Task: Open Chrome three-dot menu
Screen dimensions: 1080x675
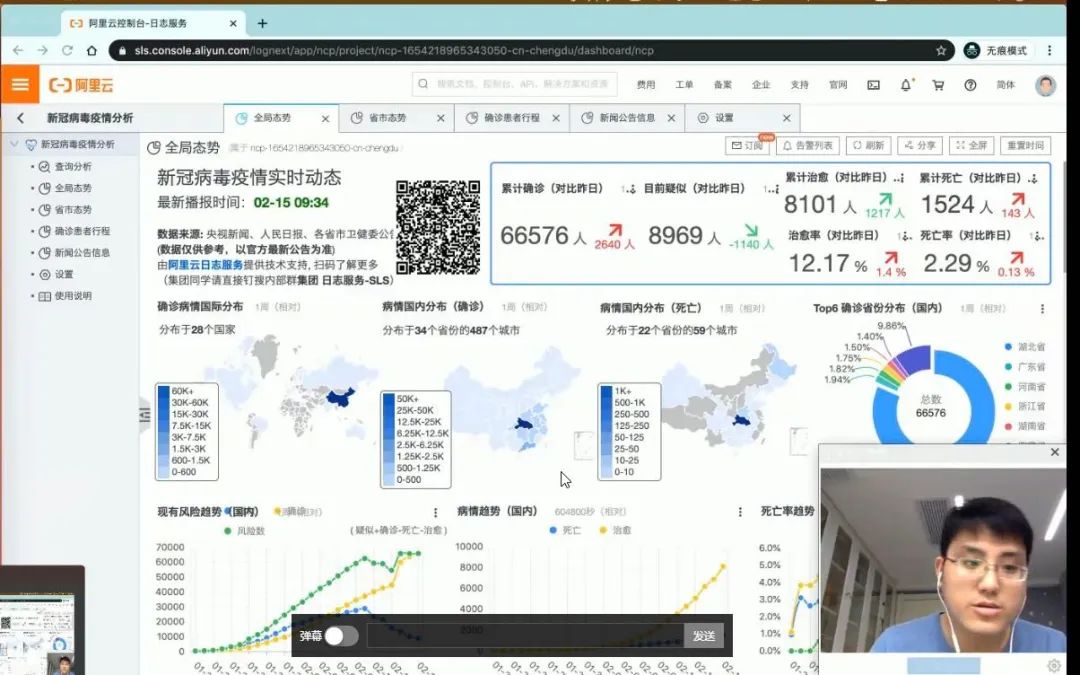Action: tap(1049, 50)
